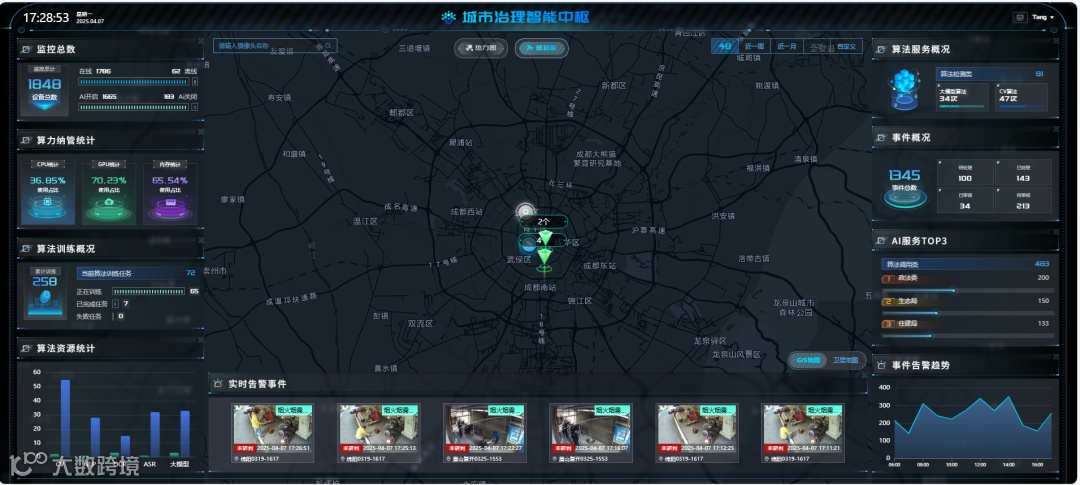Click the event card showing 100
1080x485 pixels.
[965, 172]
